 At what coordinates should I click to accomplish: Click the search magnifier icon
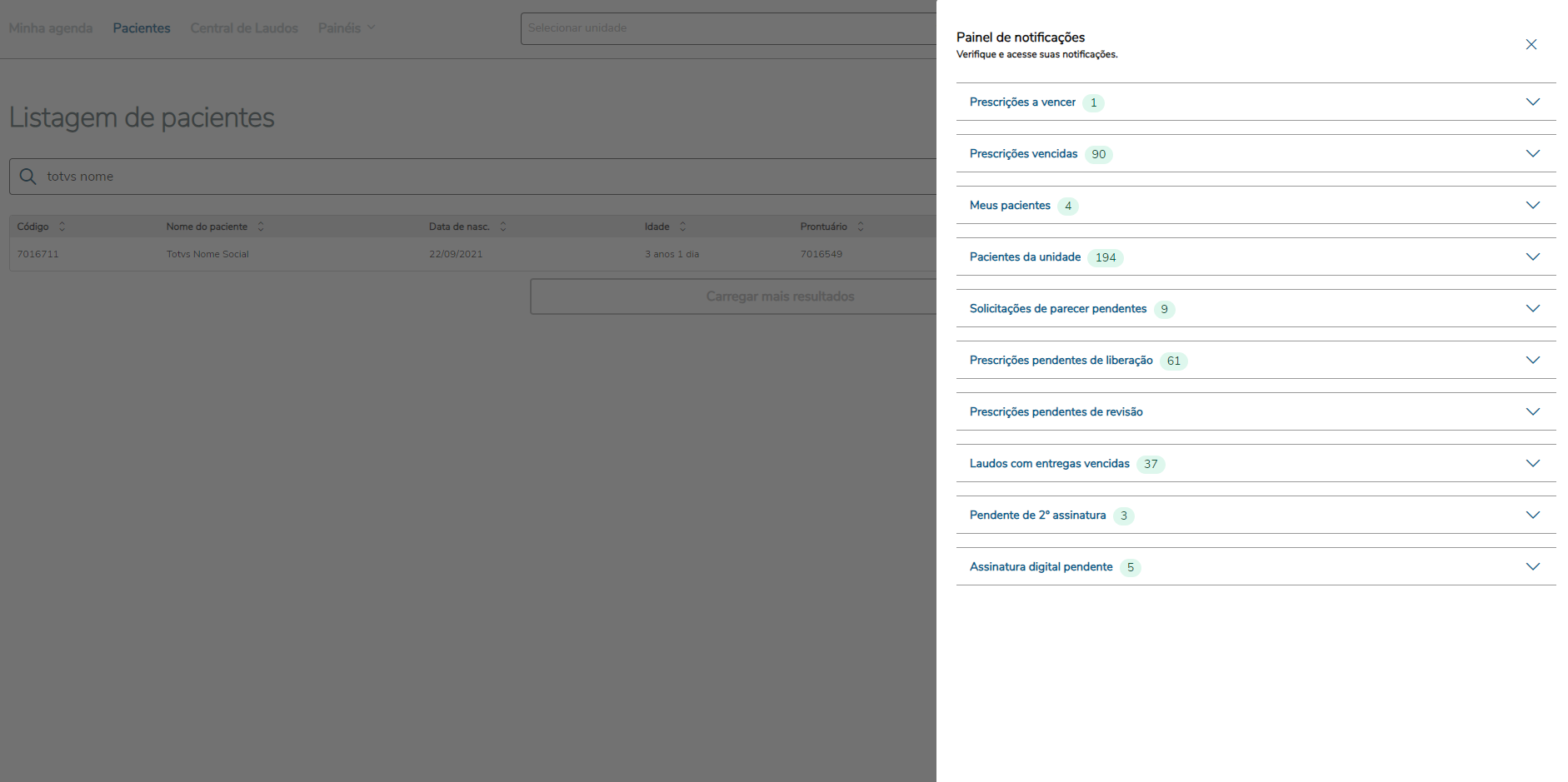[27, 177]
